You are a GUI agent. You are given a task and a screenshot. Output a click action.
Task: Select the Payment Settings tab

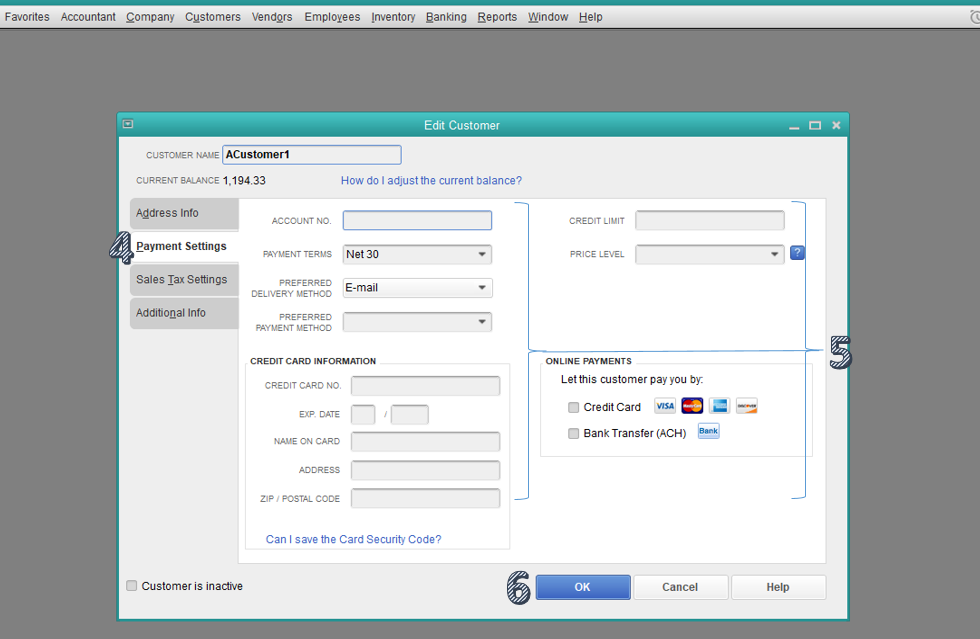(x=184, y=246)
